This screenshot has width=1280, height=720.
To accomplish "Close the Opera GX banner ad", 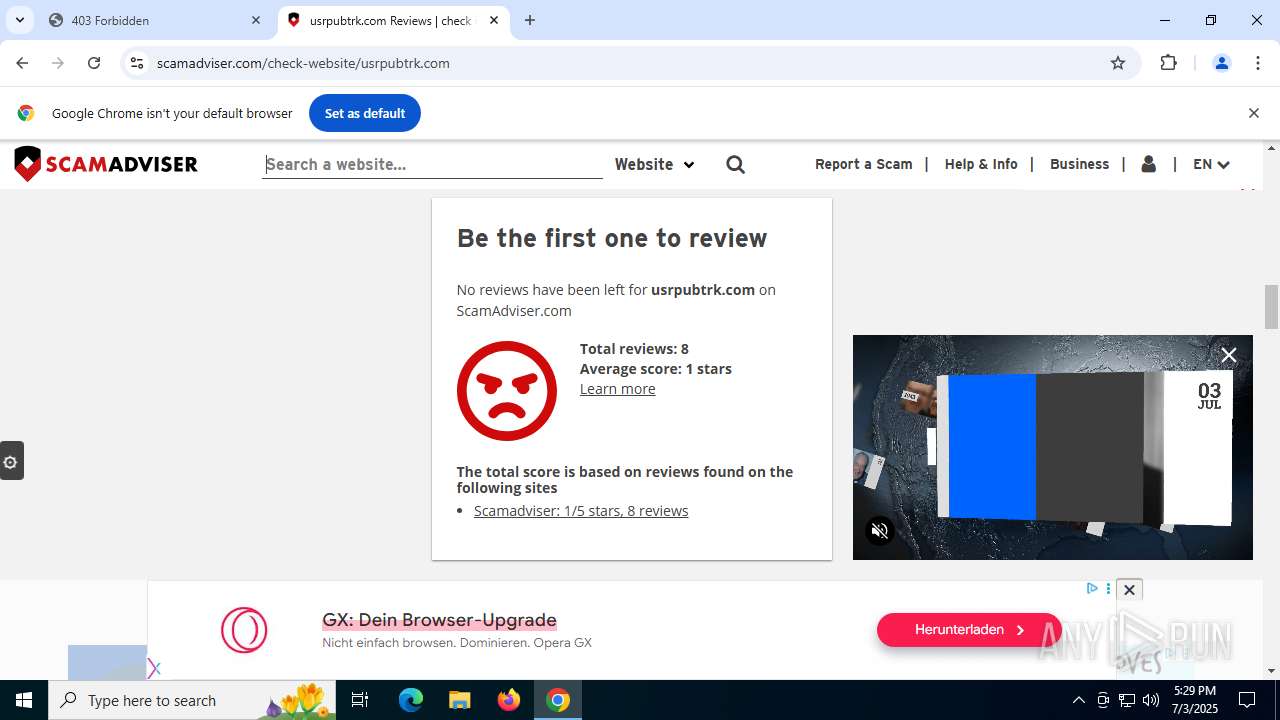I will coord(1129,590).
